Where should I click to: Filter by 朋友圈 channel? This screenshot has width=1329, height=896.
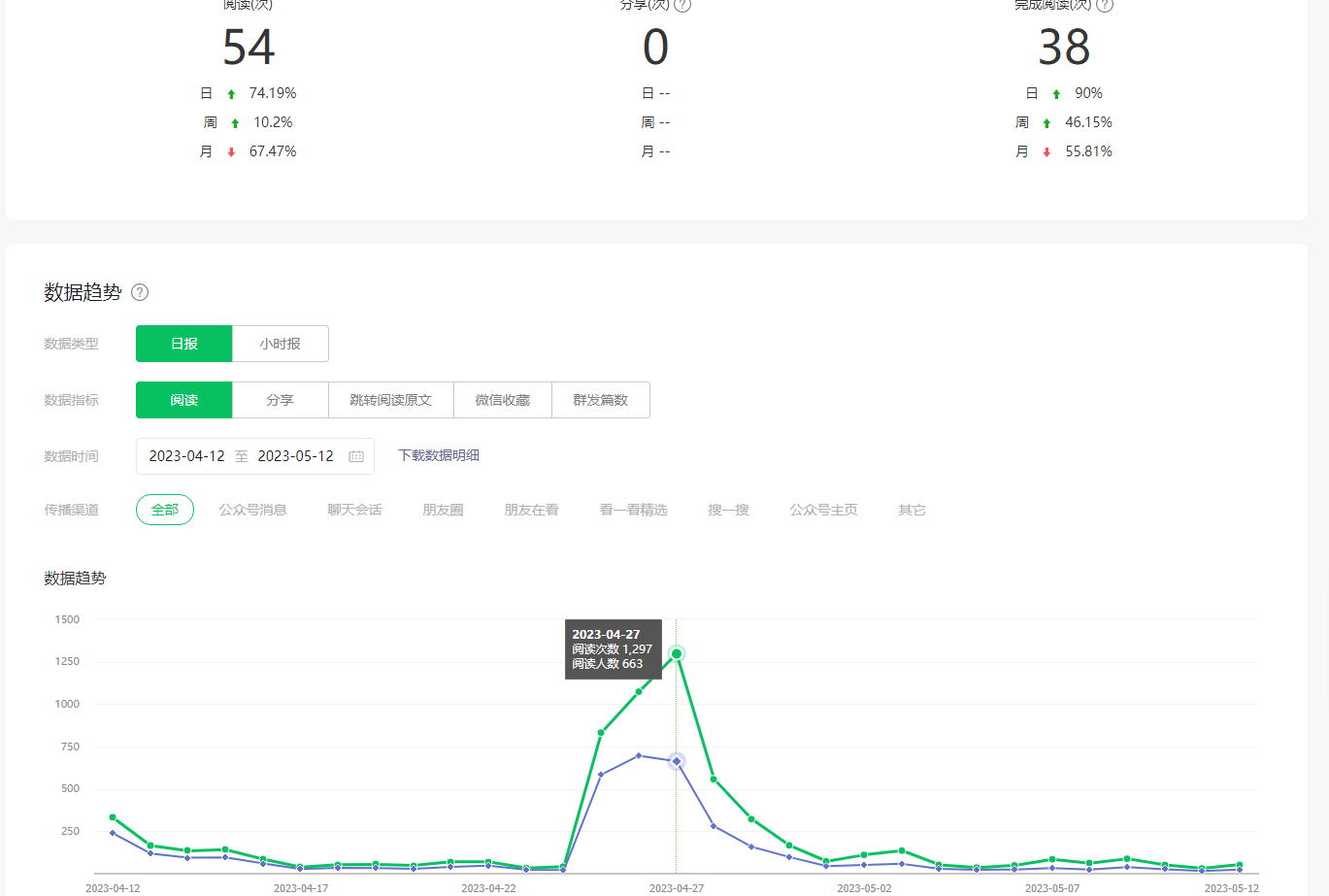443,510
